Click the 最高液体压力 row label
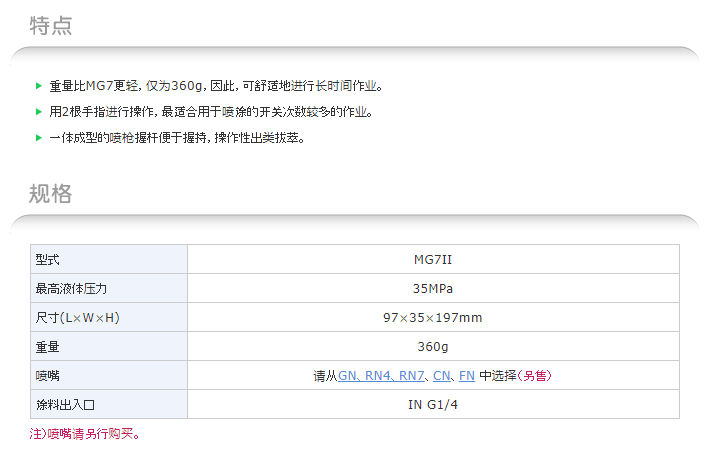Viewport: 710px width, 459px height. pyautogui.click(x=71, y=289)
